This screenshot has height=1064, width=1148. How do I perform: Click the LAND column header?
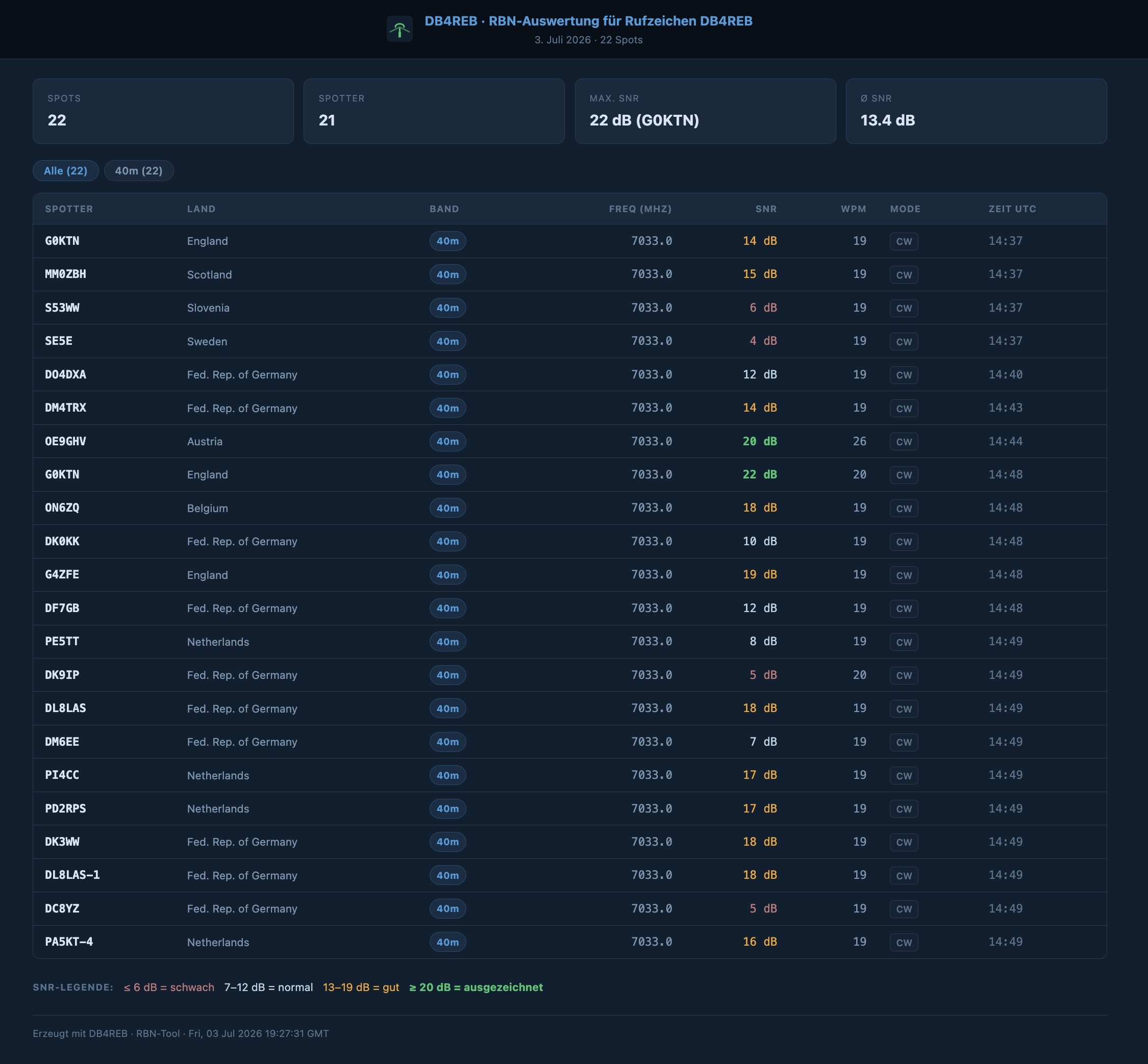[x=201, y=209]
